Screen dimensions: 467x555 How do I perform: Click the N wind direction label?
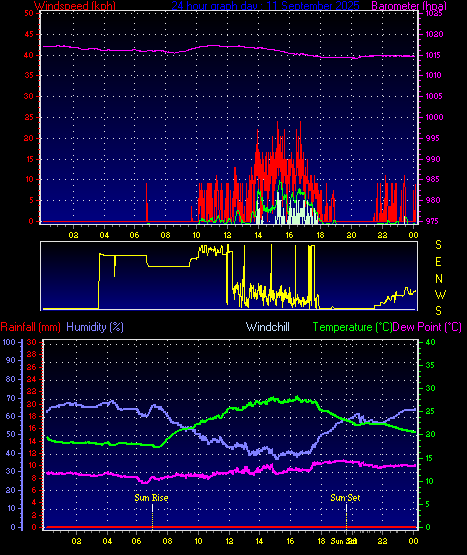(439, 279)
